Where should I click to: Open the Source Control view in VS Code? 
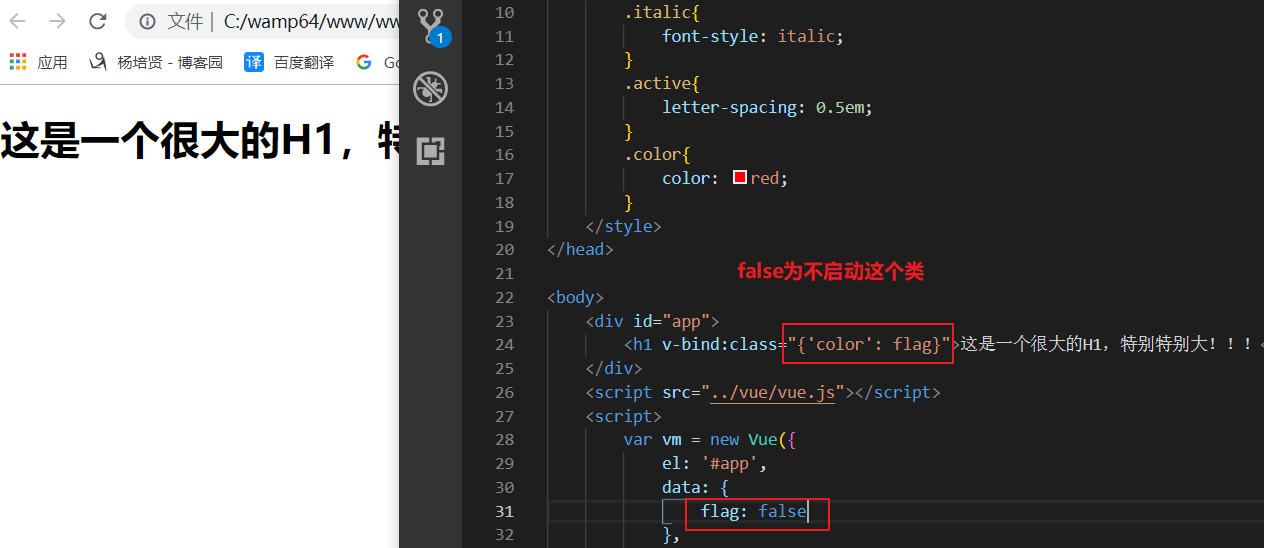(x=431, y=27)
